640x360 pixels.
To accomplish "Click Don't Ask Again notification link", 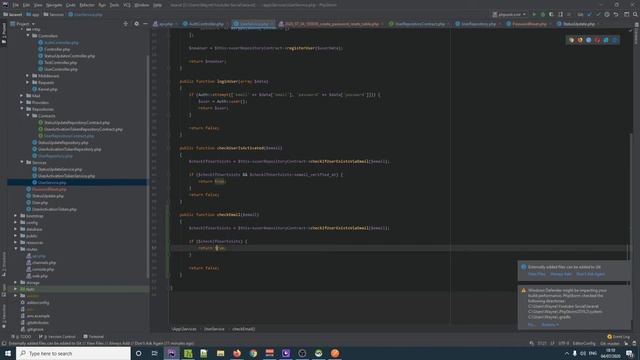I will 590,274.
